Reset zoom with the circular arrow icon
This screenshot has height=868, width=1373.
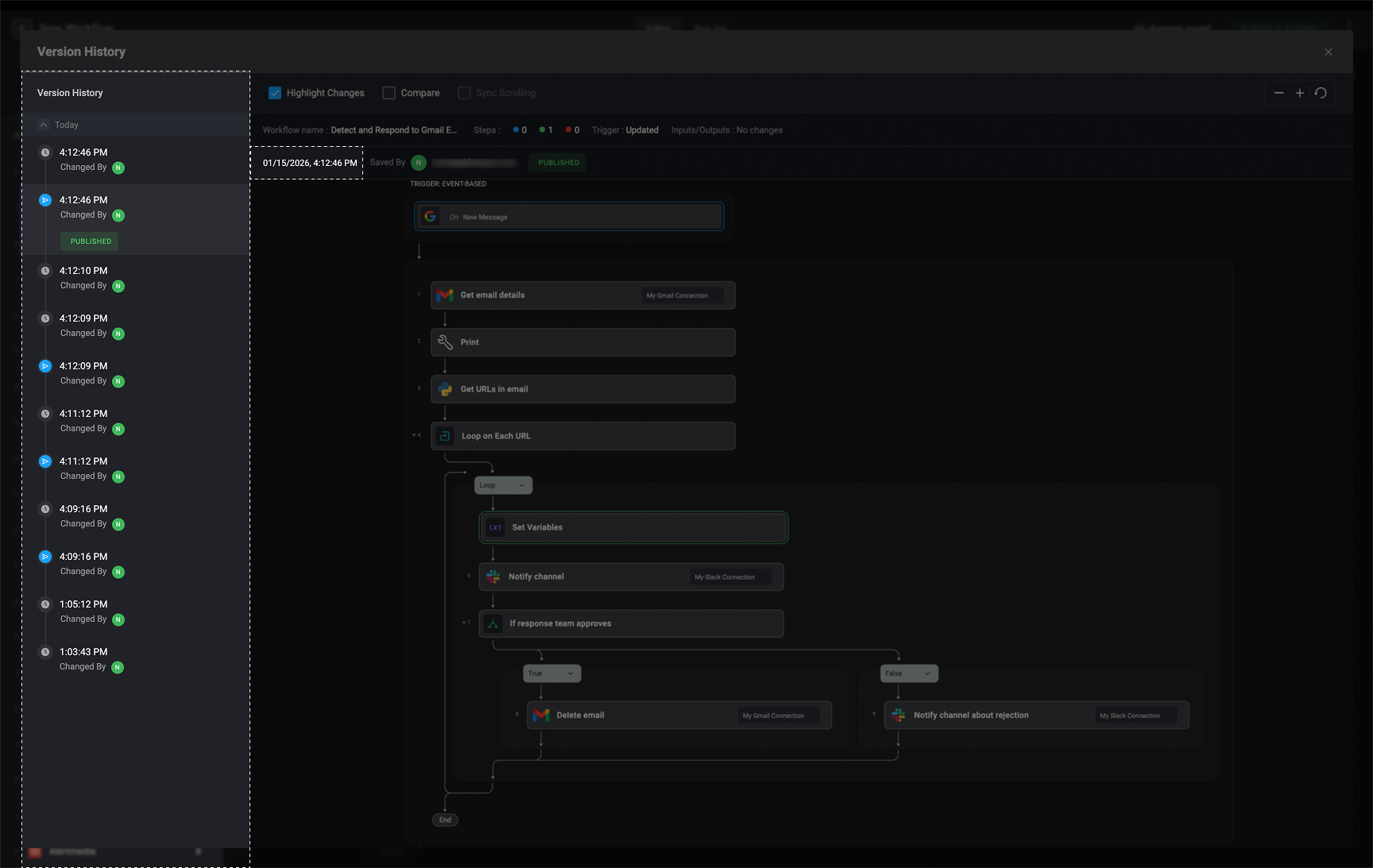tap(1321, 93)
